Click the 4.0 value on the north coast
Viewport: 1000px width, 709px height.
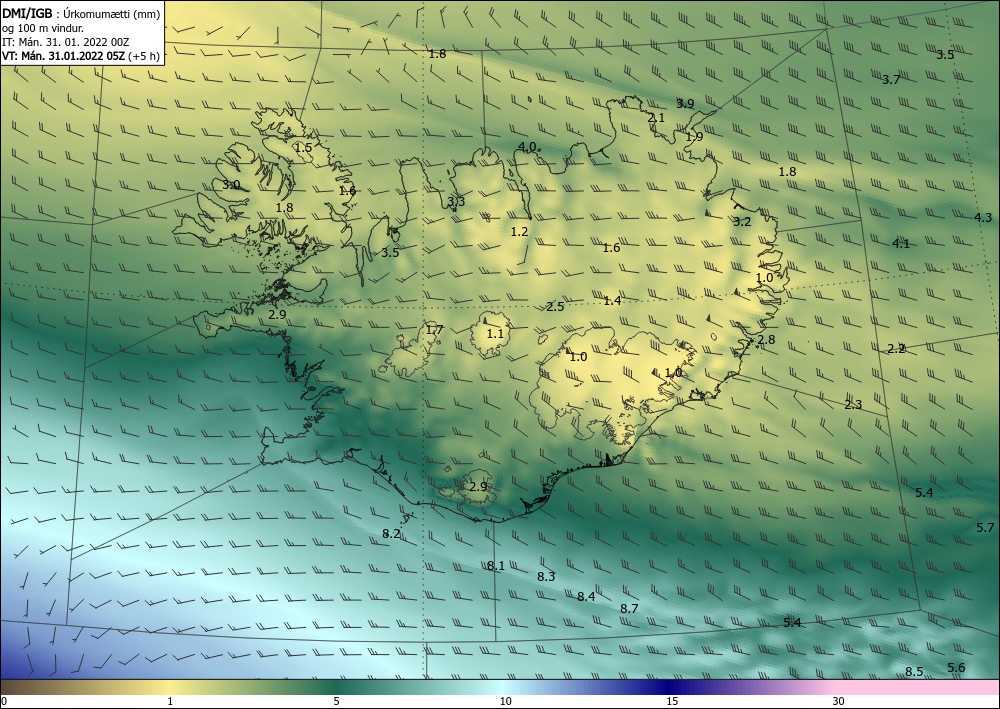(x=527, y=147)
